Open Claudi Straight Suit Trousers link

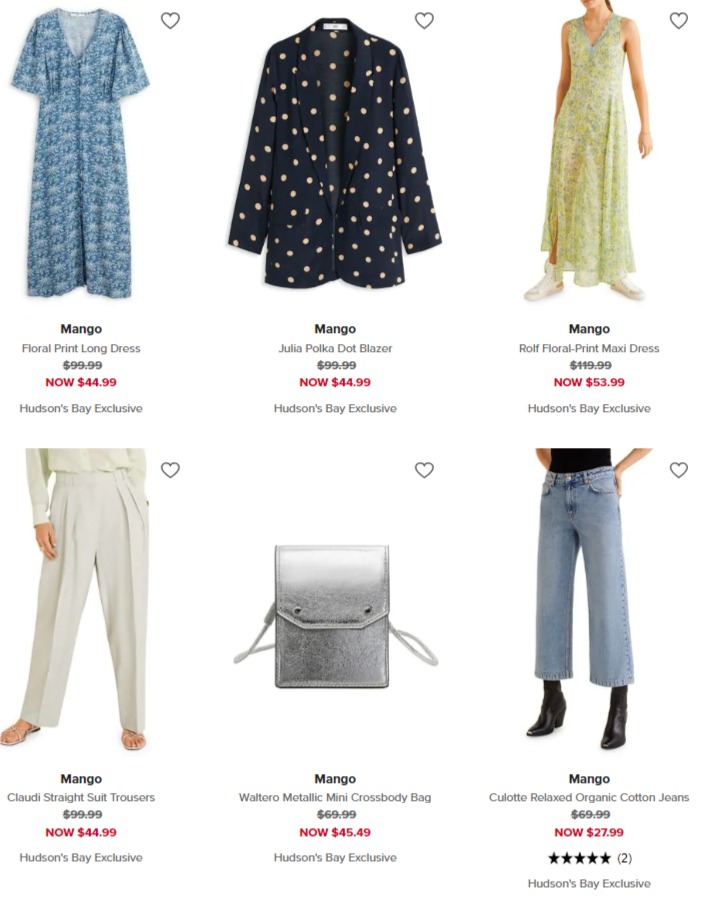pos(81,798)
